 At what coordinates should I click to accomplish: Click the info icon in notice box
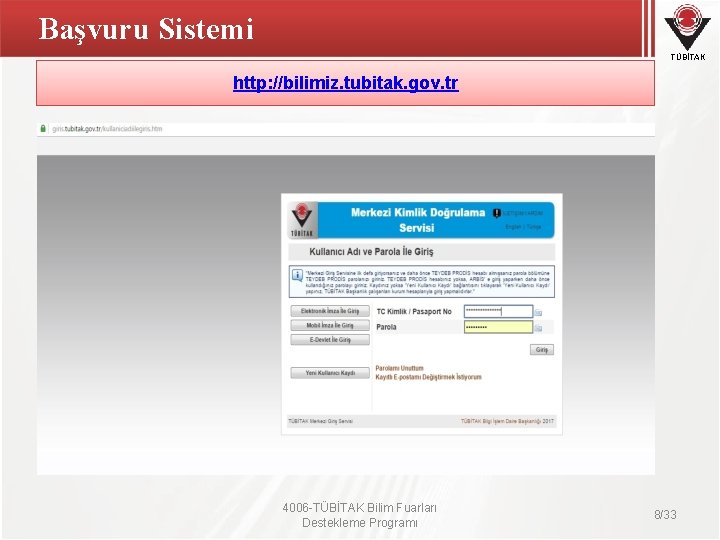point(298,276)
